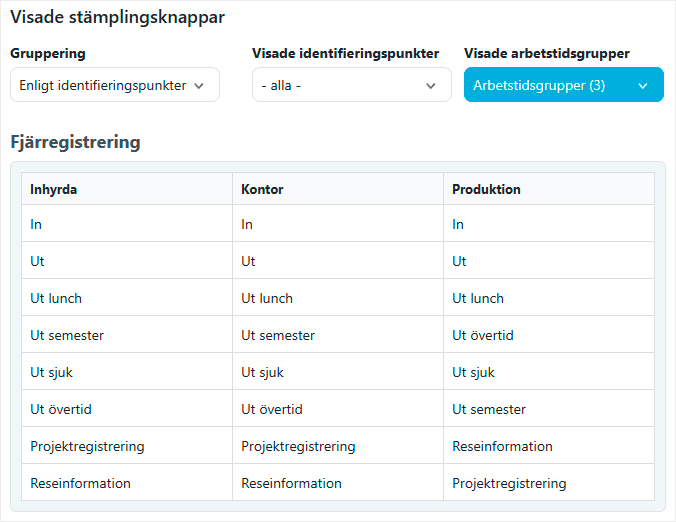This screenshot has height=522, width=676.
Task: Expand the Visade identifieringspunkter dropdown
Action: (351, 86)
